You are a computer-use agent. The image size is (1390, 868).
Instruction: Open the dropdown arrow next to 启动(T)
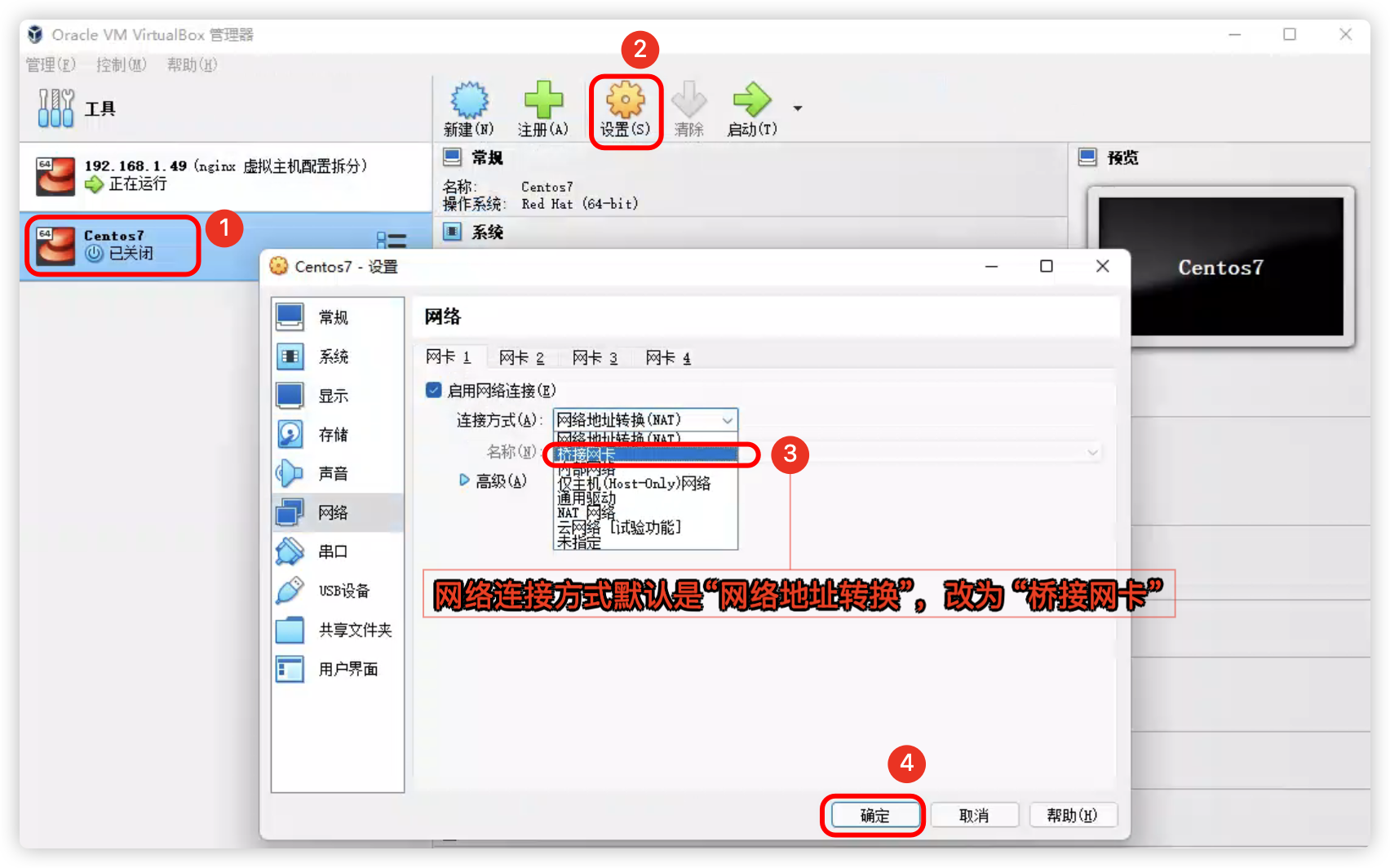click(798, 108)
